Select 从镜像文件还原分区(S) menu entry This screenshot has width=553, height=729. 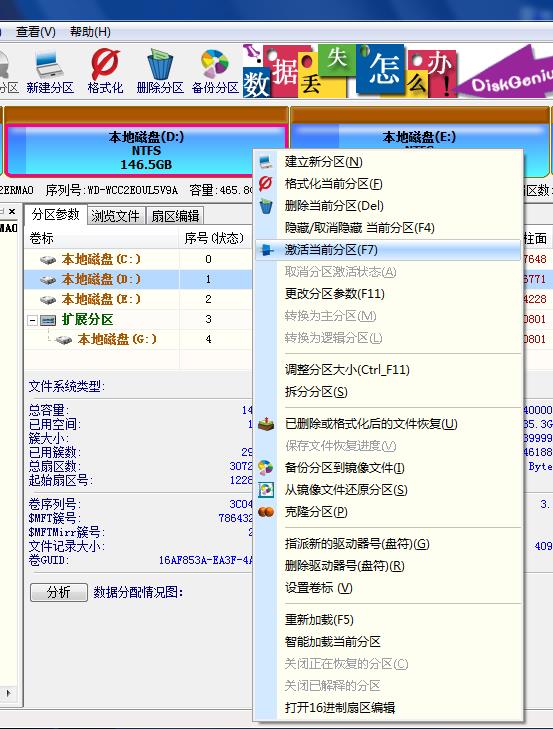pyautogui.click(x=346, y=490)
